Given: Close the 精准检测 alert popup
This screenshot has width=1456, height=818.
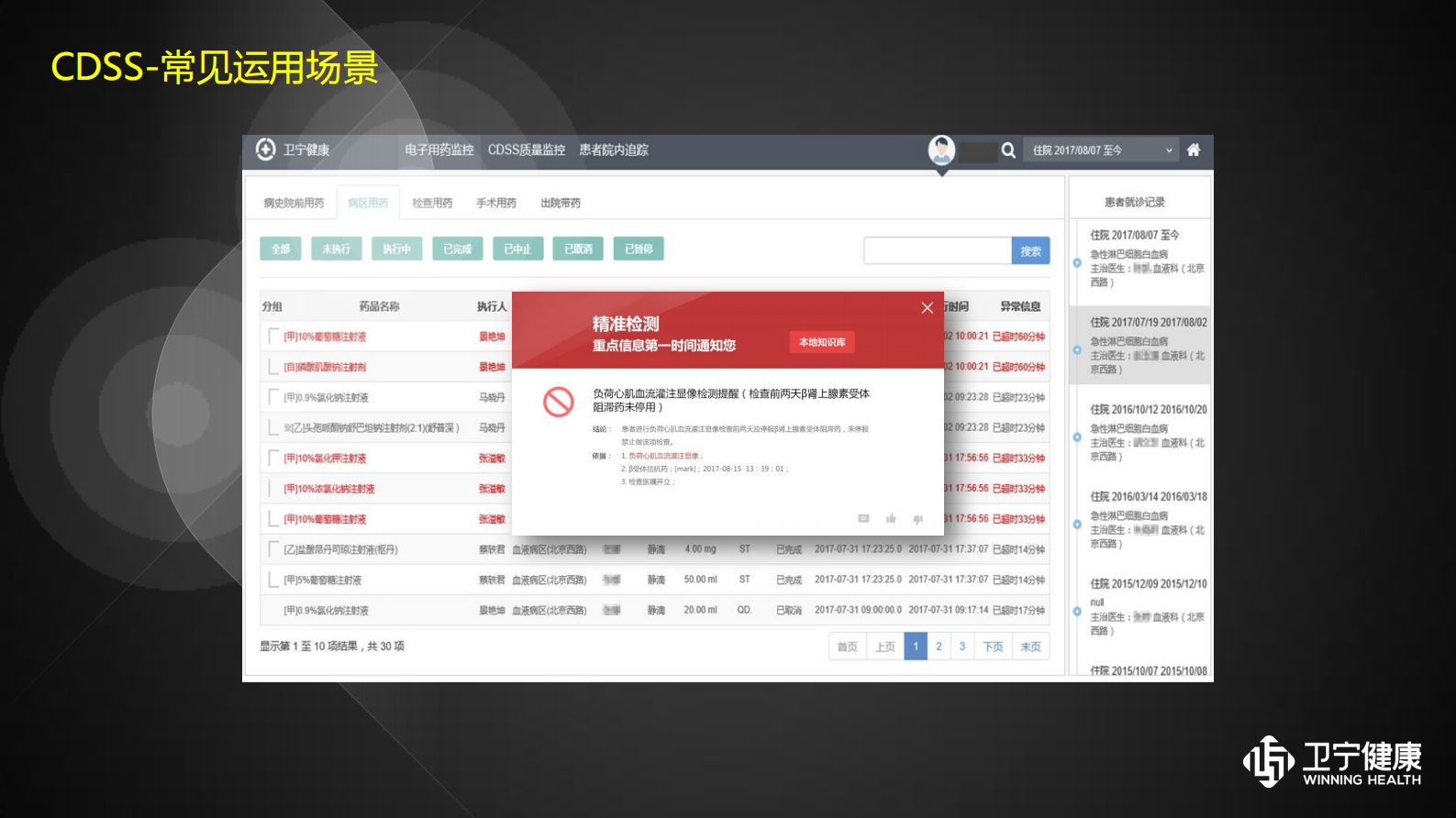Looking at the screenshot, I should point(928,308).
